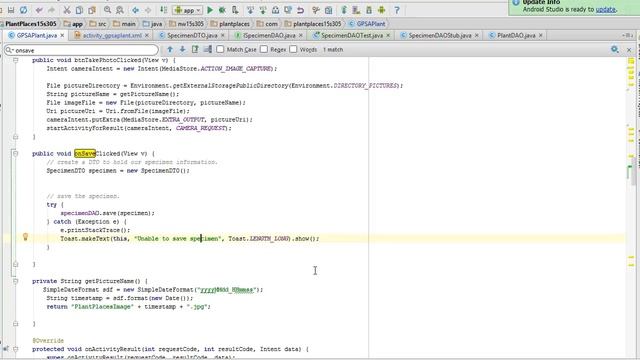The image size is (640, 360).
Task: Collapse the getPictureName method fold marker
Action: point(16,281)
